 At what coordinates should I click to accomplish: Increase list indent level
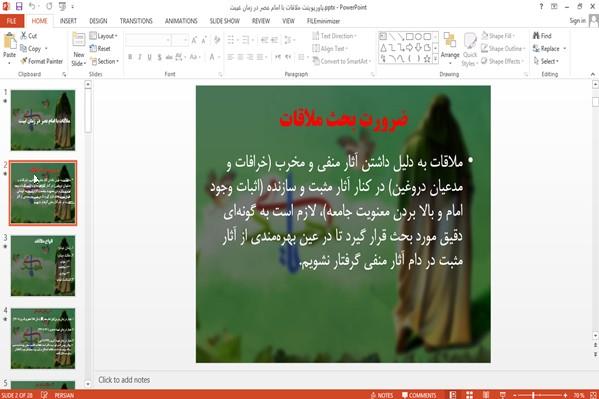(x=274, y=40)
